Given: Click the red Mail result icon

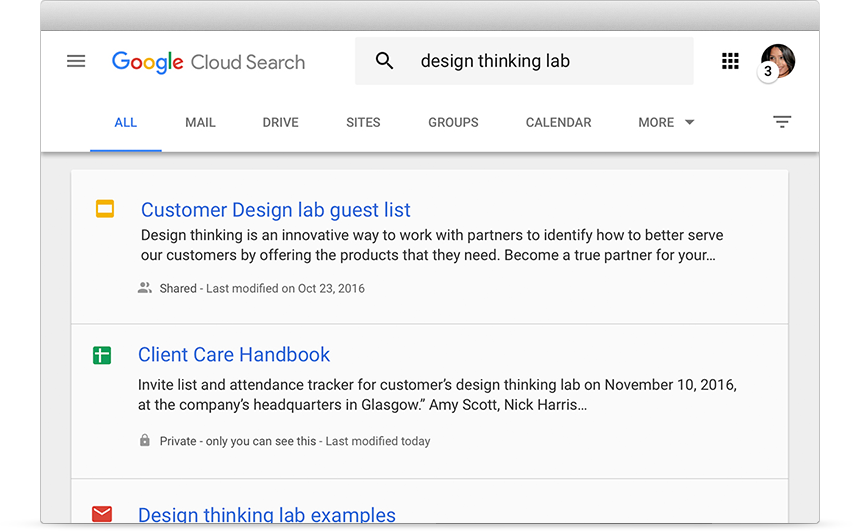Looking at the screenshot, I should tap(102, 514).
